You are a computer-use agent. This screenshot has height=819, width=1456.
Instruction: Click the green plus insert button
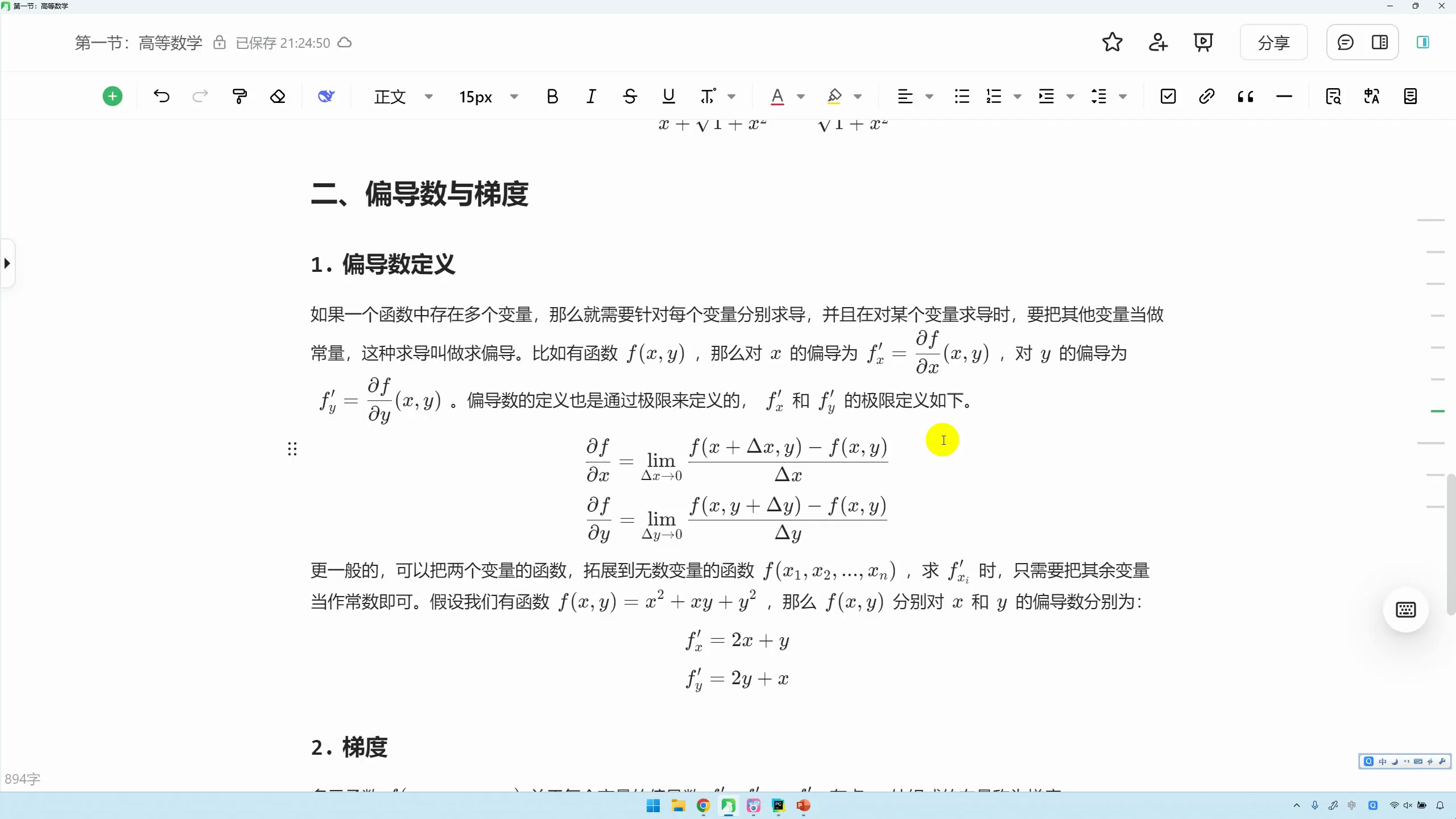point(111,96)
